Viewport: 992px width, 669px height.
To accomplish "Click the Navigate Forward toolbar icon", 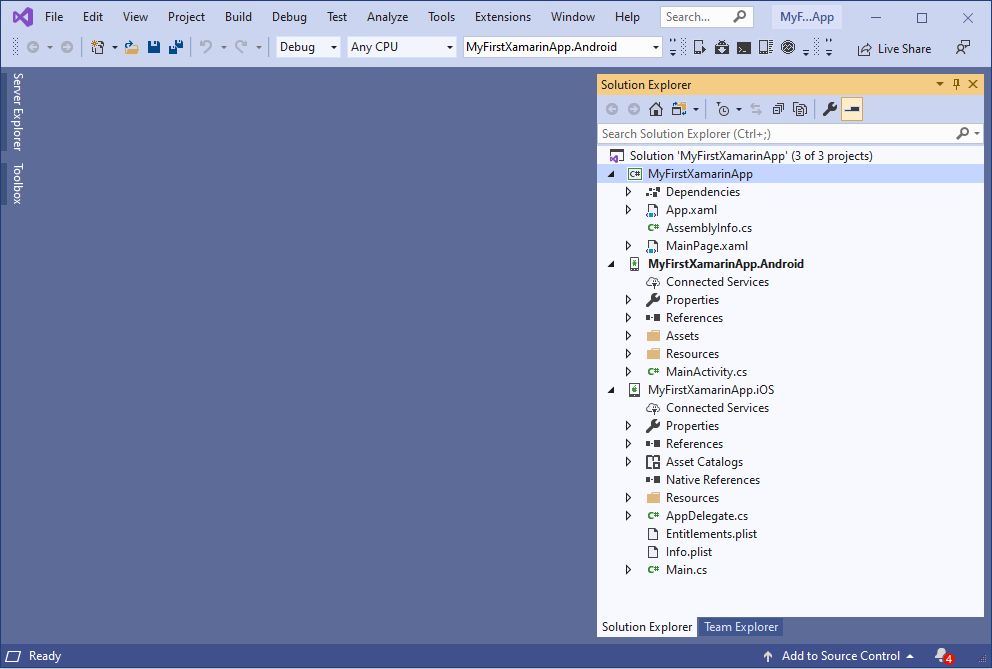I will tap(66, 47).
